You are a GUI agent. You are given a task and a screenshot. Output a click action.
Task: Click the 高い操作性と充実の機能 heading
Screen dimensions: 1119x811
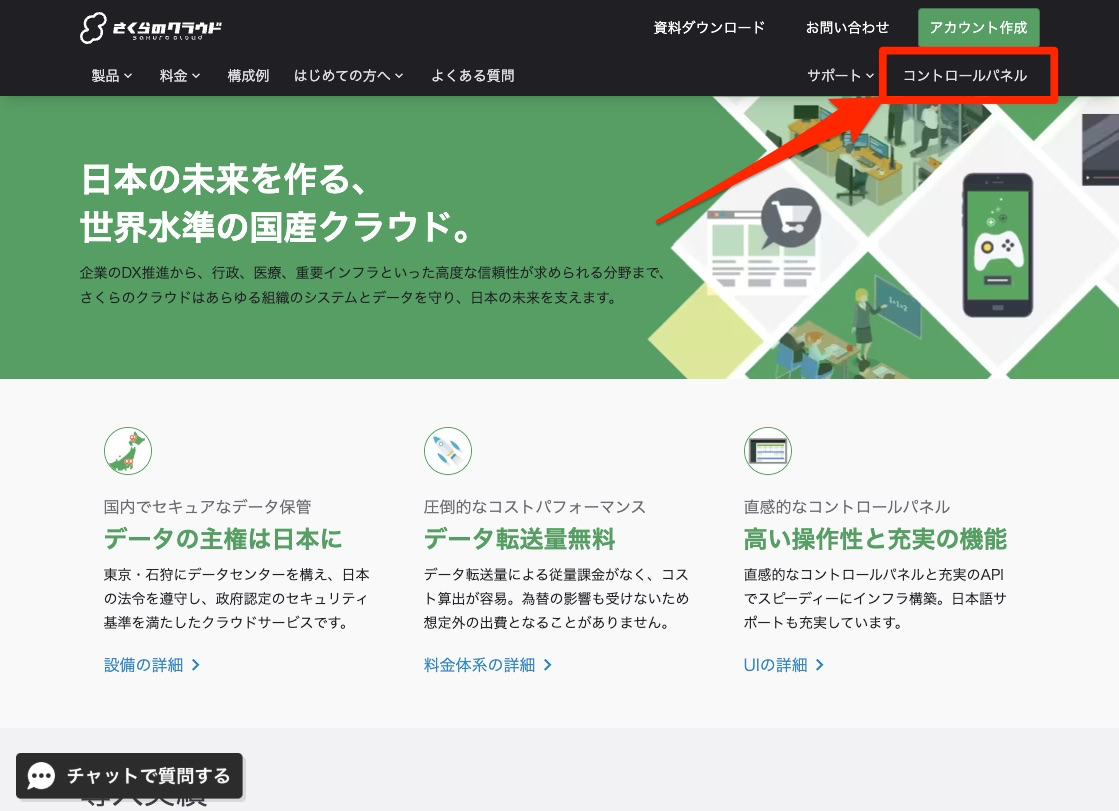pos(875,539)
